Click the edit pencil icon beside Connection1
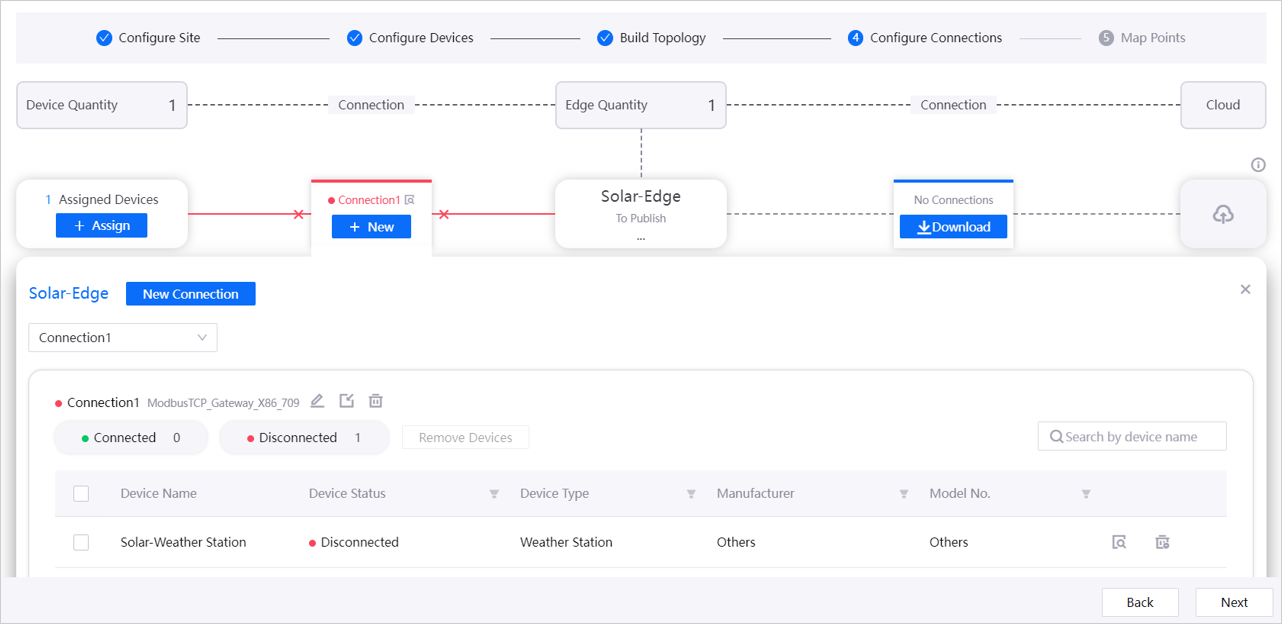The image size is (1282, 624). pyautogui.click(x=317, y=401)
